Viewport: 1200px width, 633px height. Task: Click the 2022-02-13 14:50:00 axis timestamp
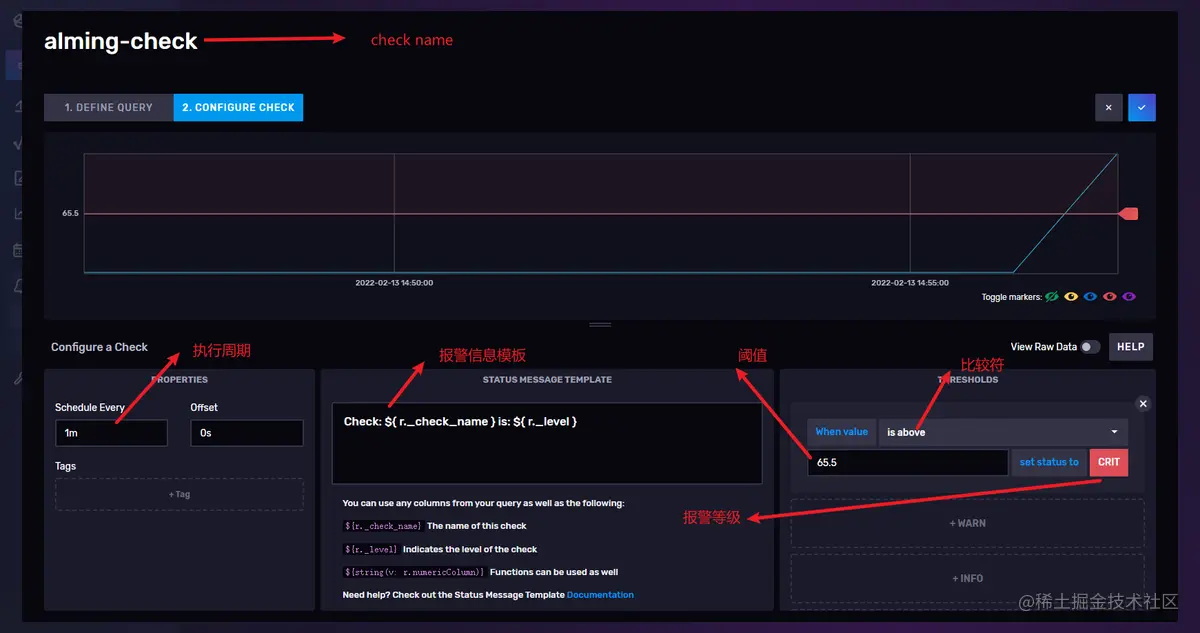394,283
